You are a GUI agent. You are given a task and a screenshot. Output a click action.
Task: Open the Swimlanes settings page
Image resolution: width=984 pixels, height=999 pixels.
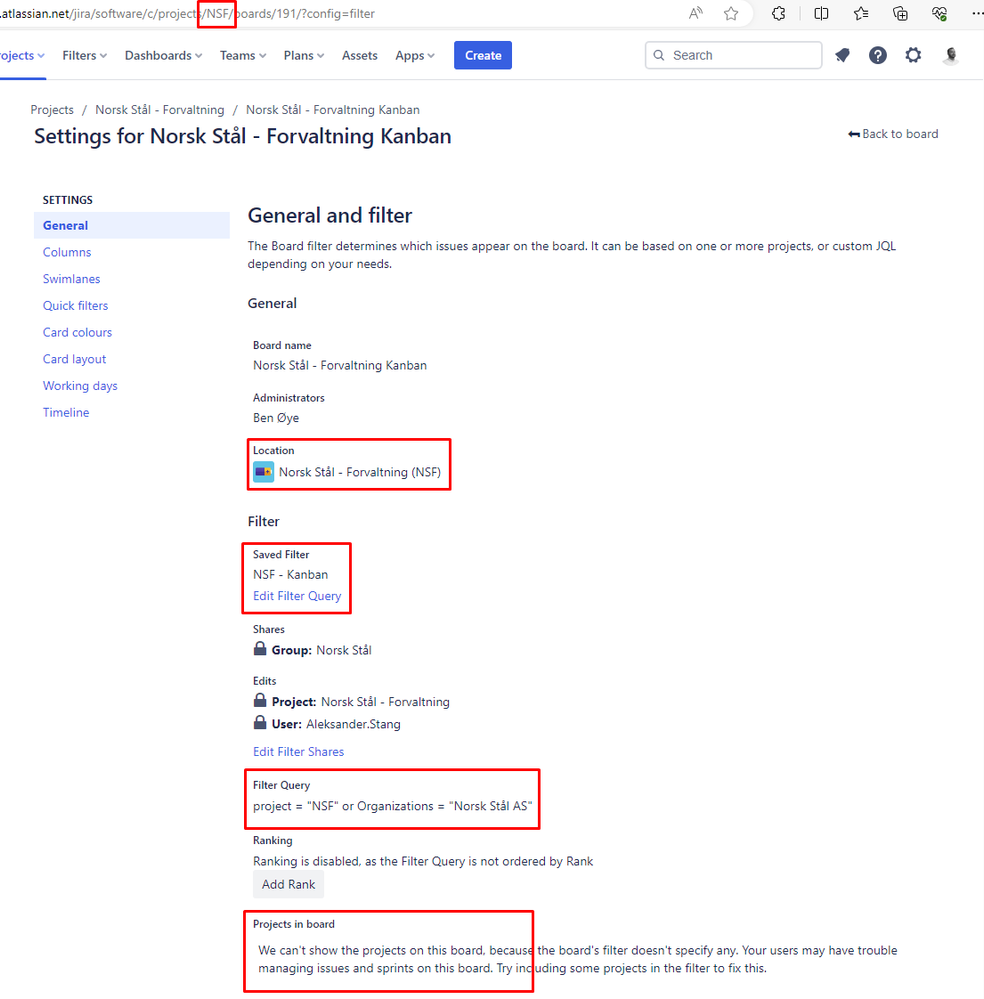[x=71, y=279]
